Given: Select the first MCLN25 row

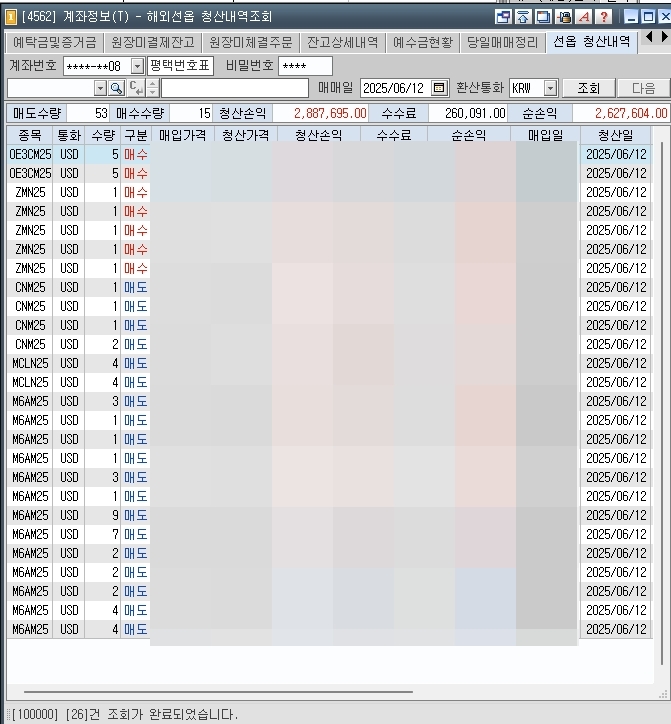Looking at the screenshot, I should [x=329, y=363].
